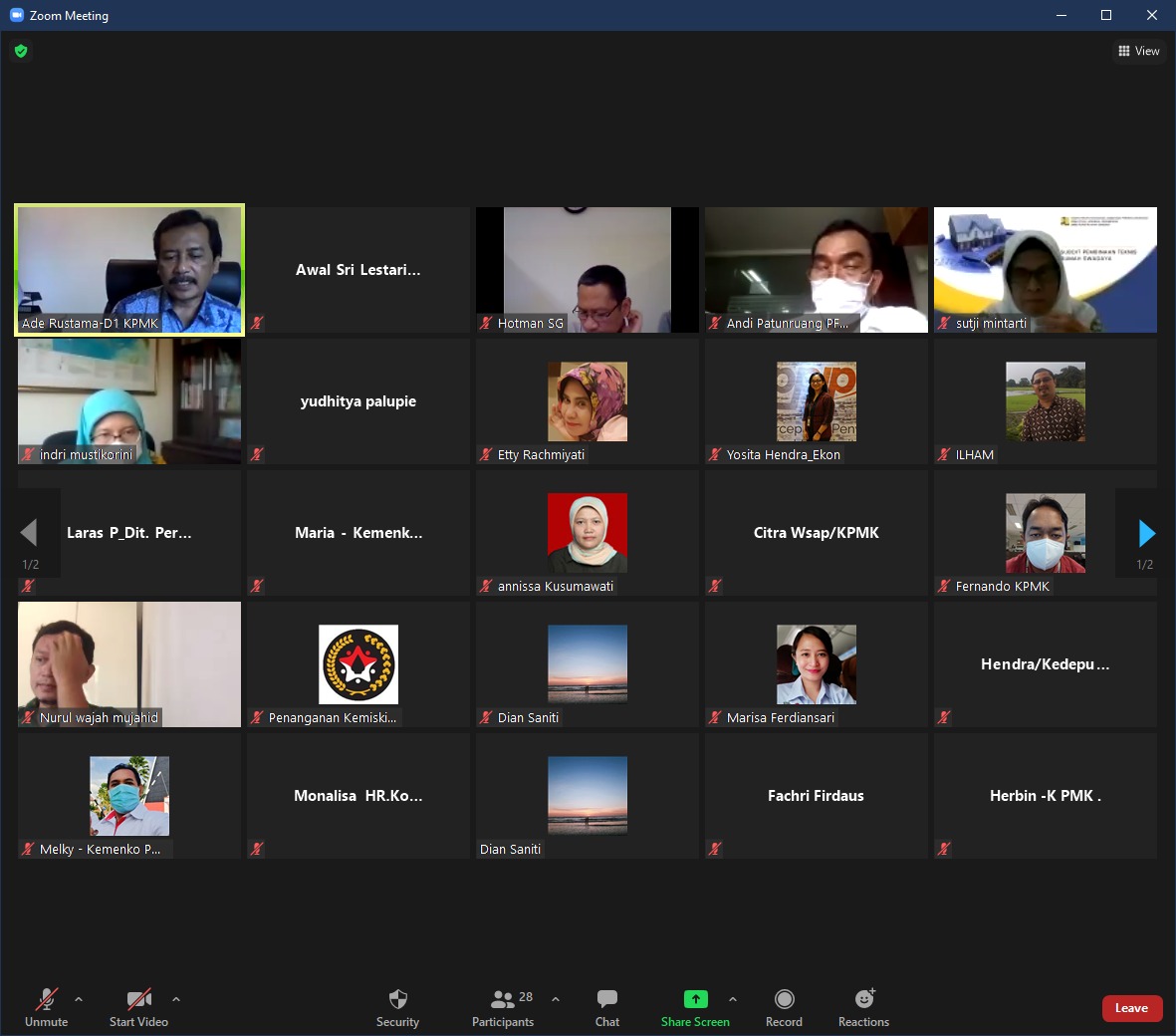Click the green Share Screen icon
1176x1036 pixels.
pyautogui.click(x=695, y=999)
